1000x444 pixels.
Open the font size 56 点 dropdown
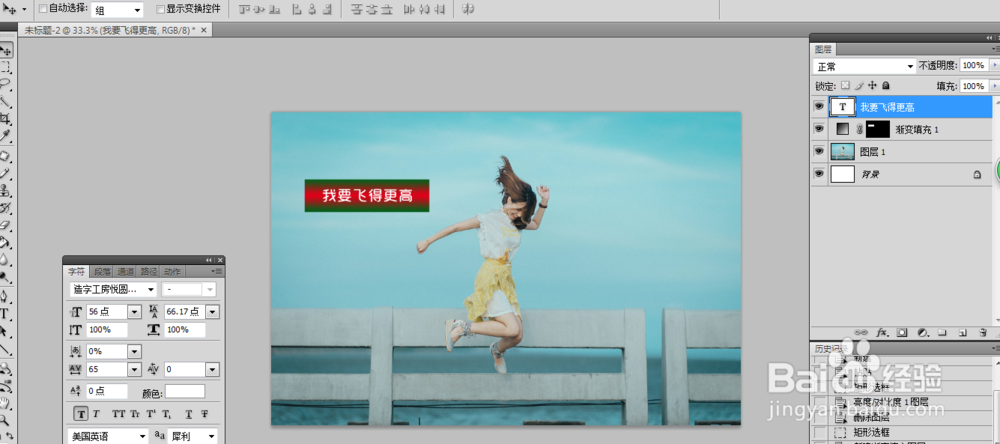(134, 312)
